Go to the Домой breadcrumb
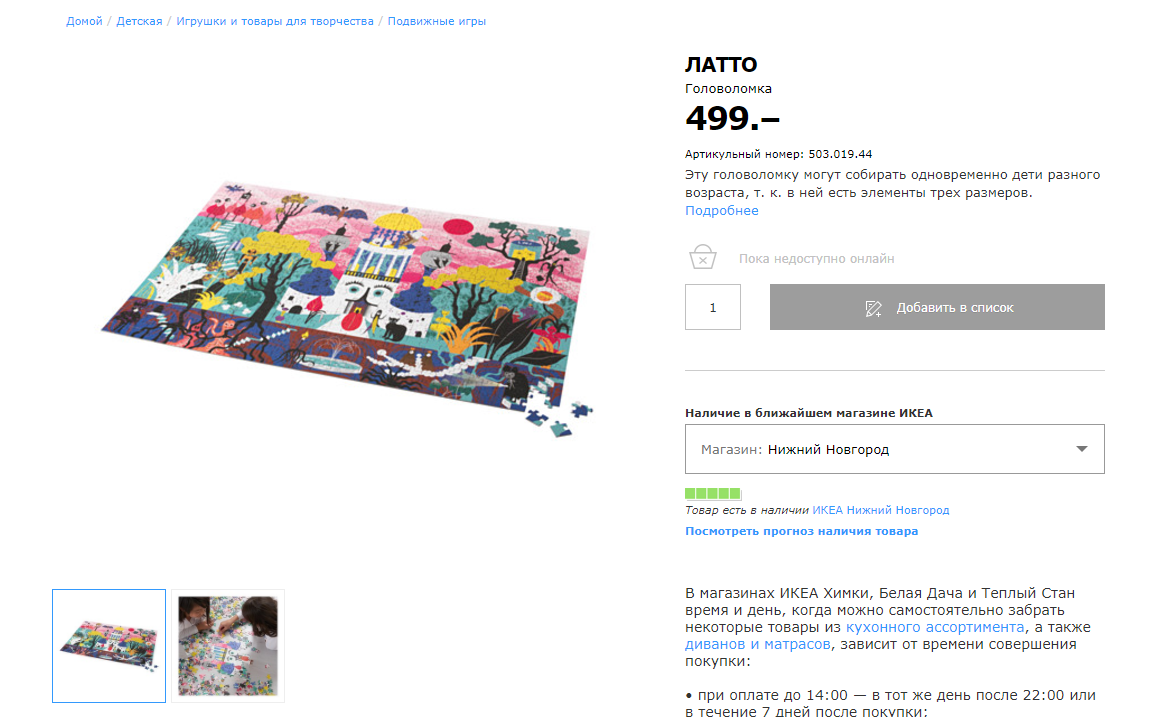Image resolution: width=1153 pixels, height=717 pixels. 84,21
